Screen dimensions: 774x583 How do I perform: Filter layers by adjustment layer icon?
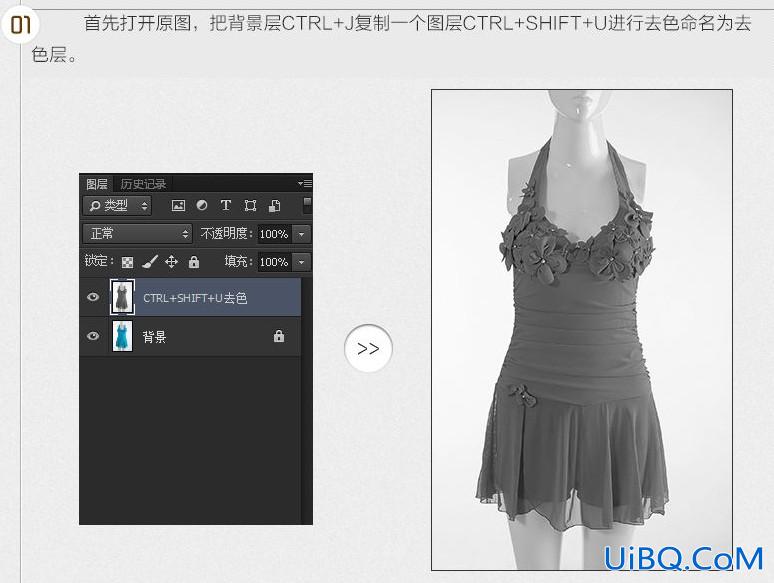coord(202,205)
